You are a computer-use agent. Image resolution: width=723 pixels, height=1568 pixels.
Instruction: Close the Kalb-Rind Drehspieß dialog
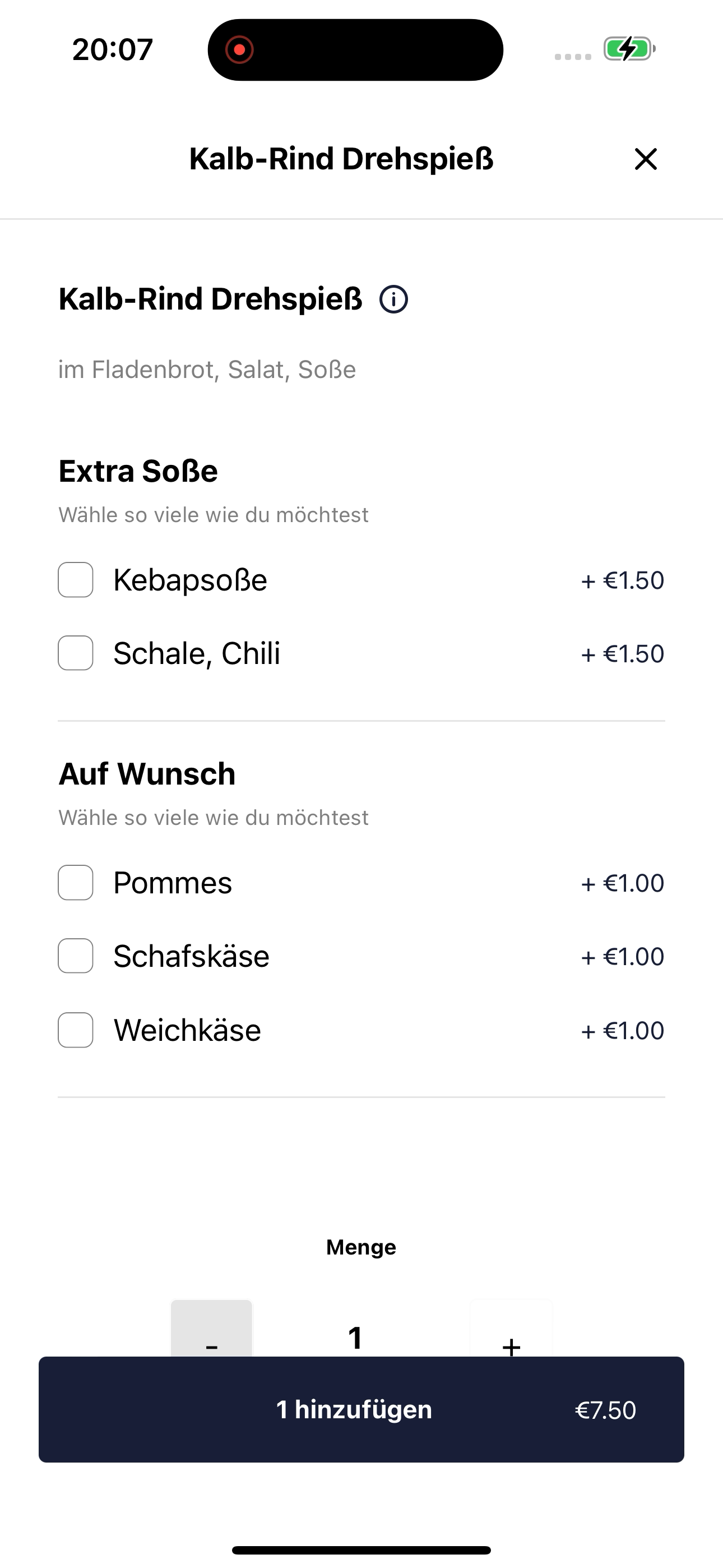point(646,159)
